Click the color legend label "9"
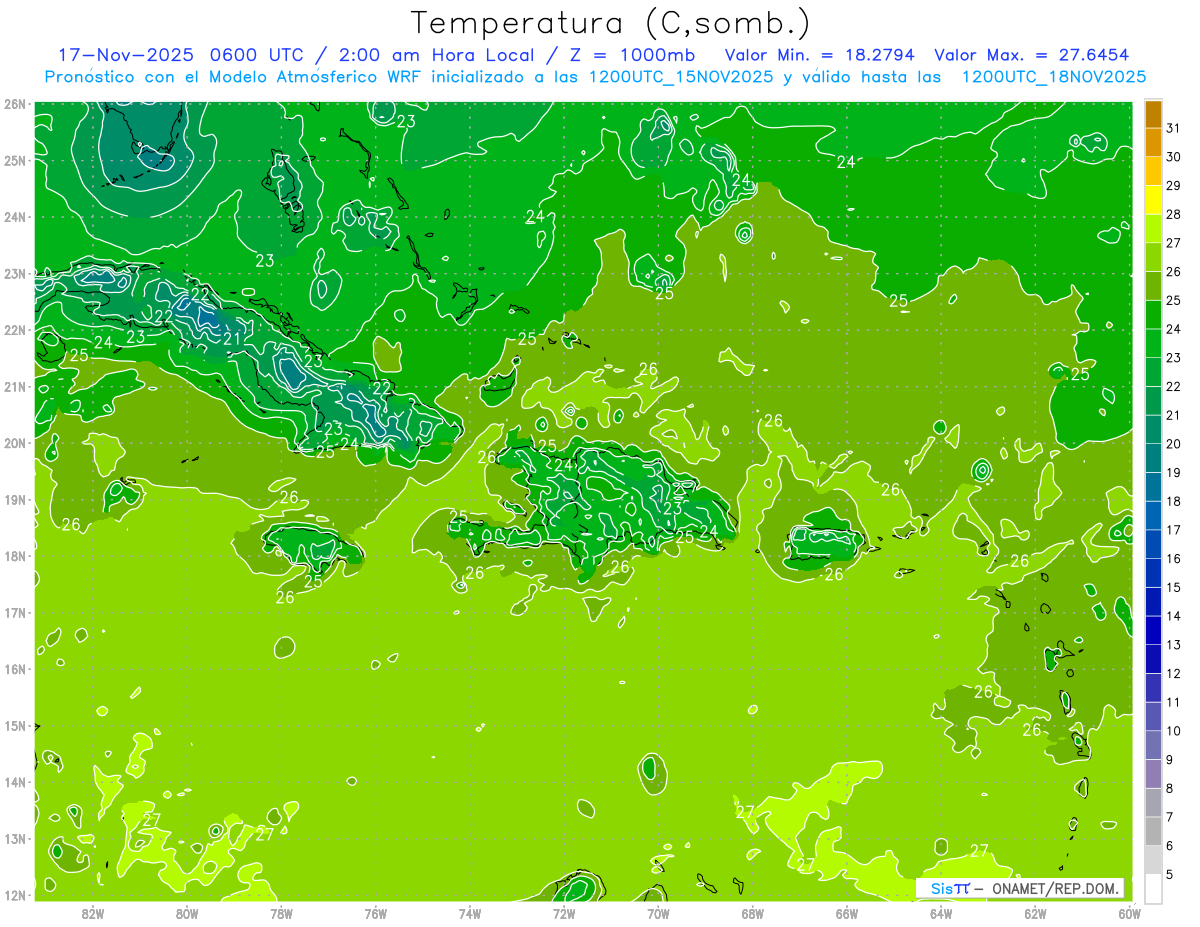The image size is (1200, 927). point(1170,760)
